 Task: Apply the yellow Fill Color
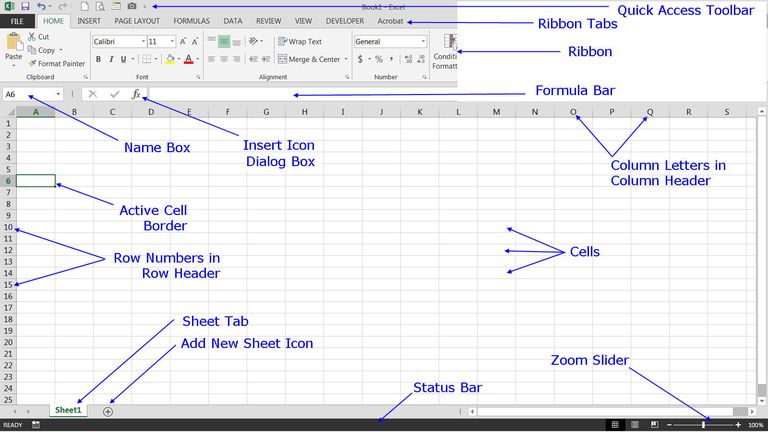(170, 59)
